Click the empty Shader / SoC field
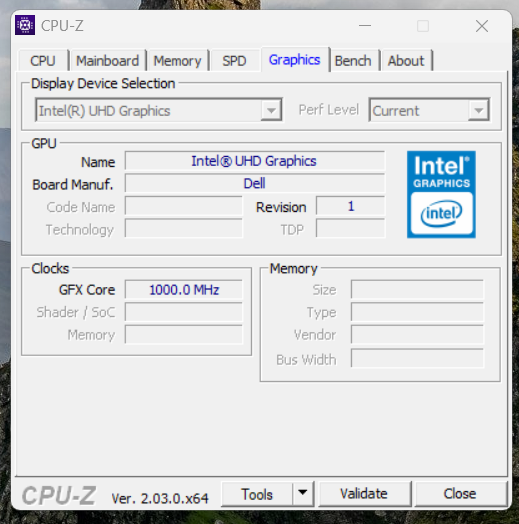Image resolution: width=519 pixels, height=524 pixels. (x=184, y=312)
